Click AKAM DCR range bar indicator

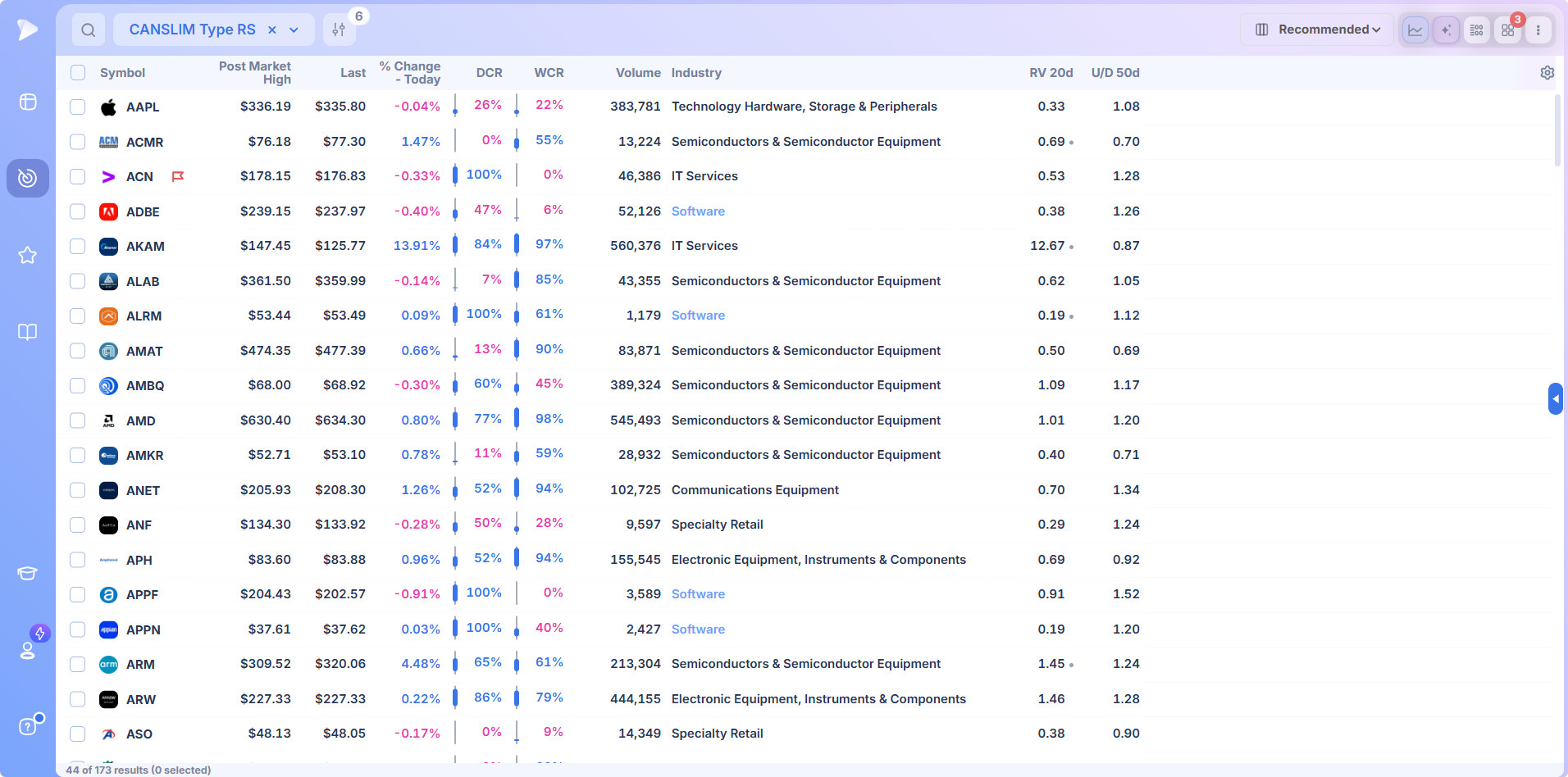click(x=455, y=245)
